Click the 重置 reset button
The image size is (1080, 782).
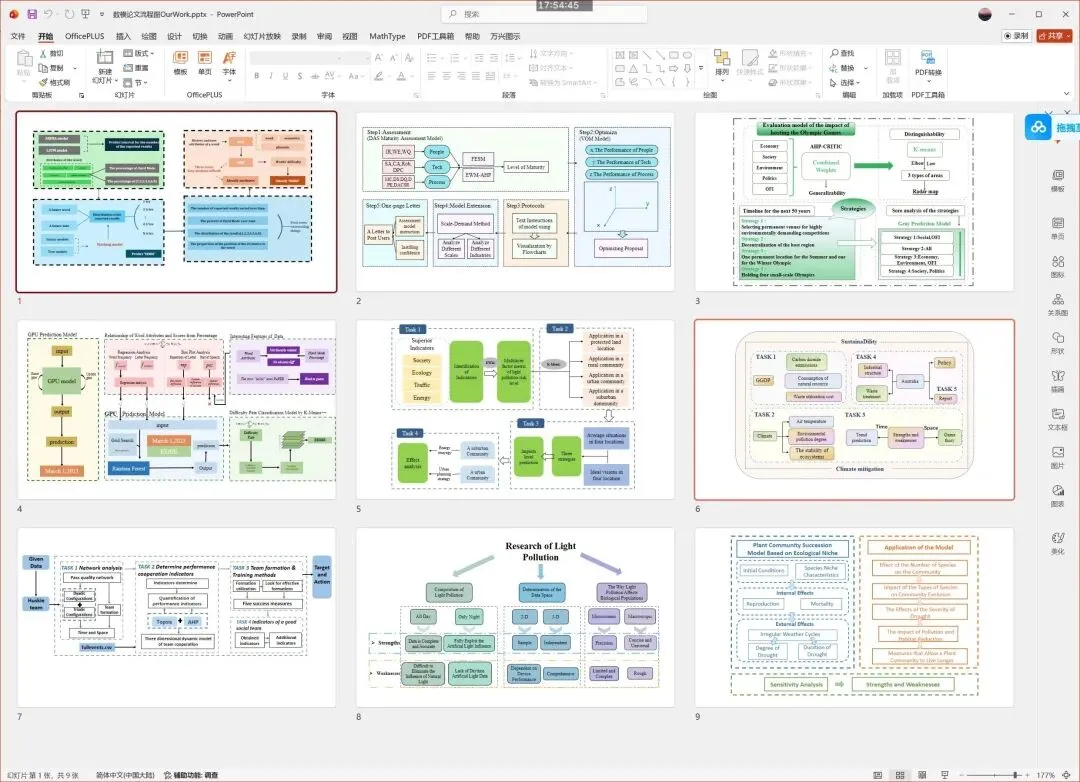[x=136, y=68]
